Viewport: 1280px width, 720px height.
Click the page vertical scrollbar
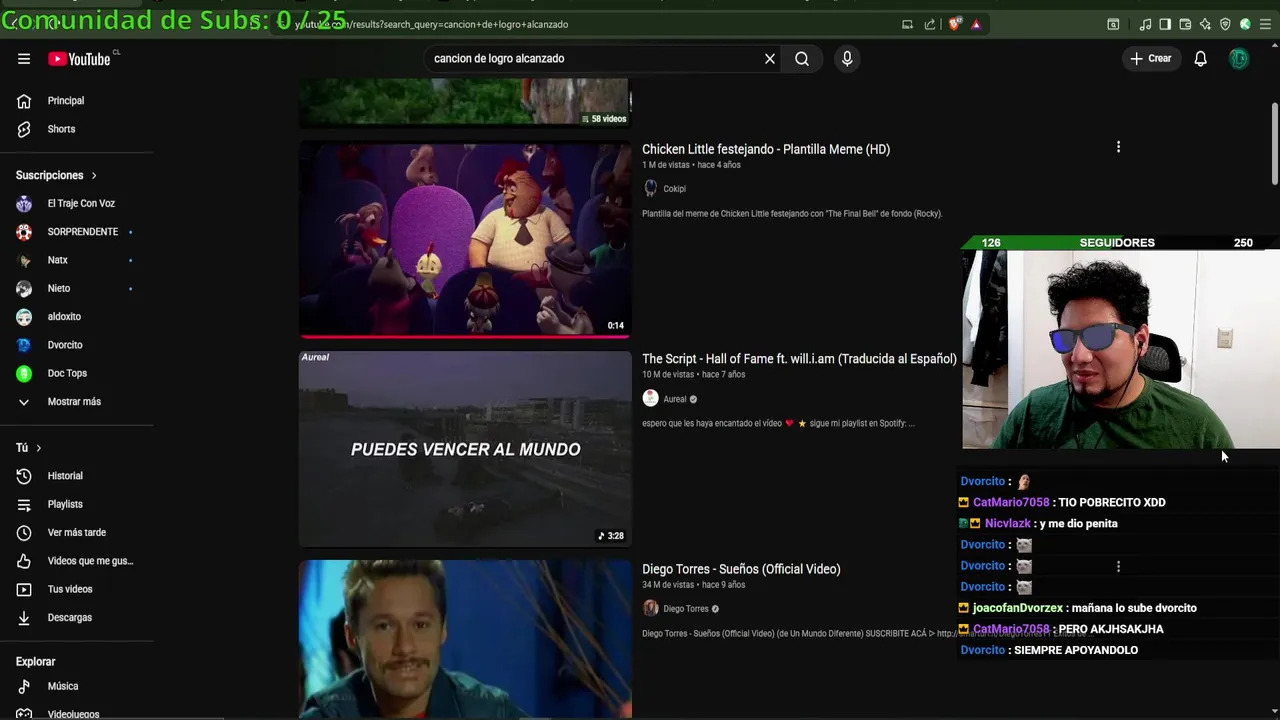point(1274,145)
